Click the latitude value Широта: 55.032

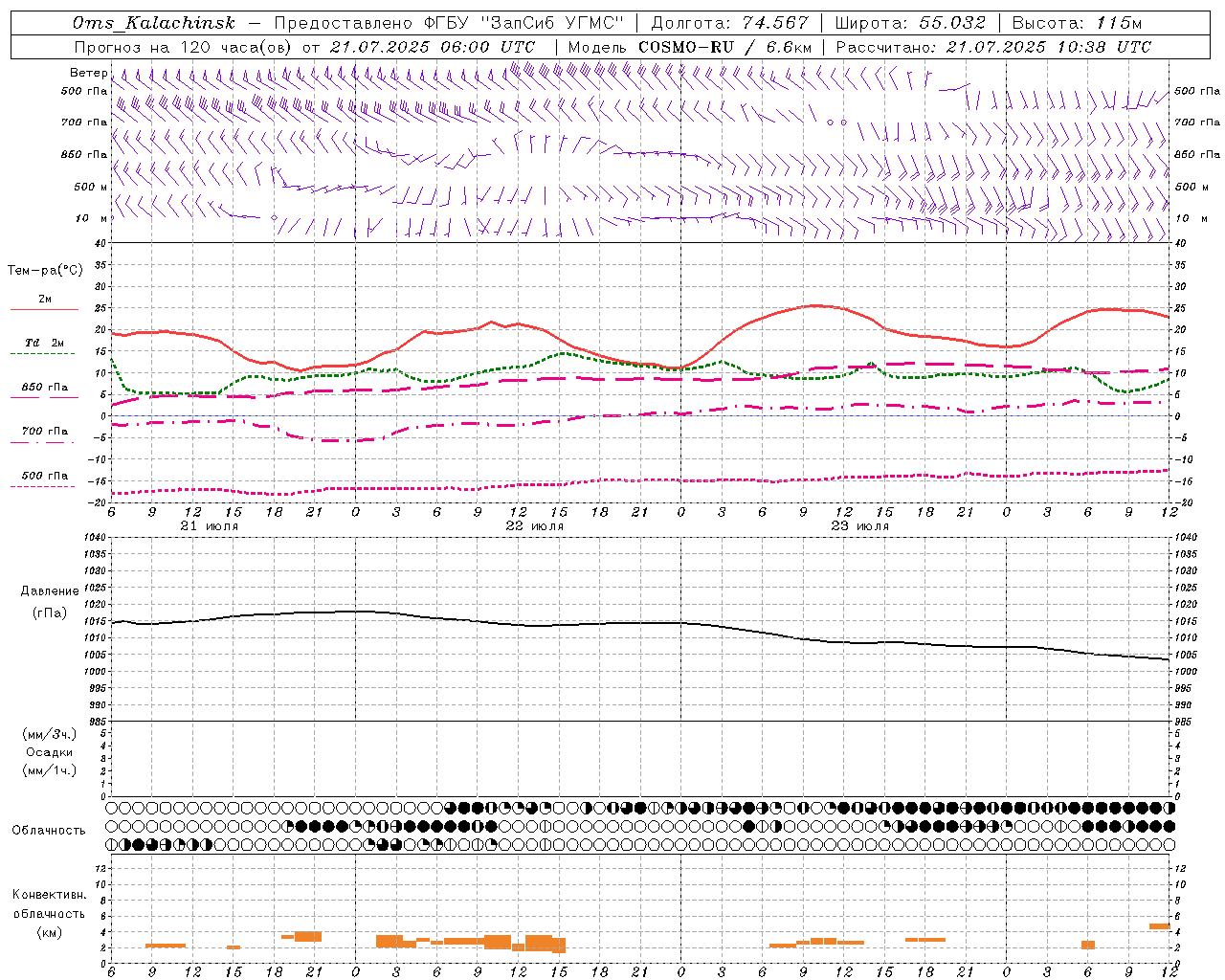point(910,23)
